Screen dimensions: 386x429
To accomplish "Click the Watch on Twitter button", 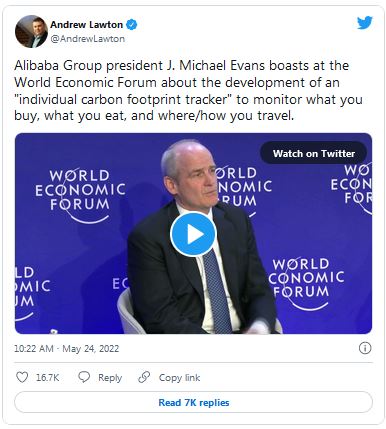I will pyautogui.click(x=314, y=153).
